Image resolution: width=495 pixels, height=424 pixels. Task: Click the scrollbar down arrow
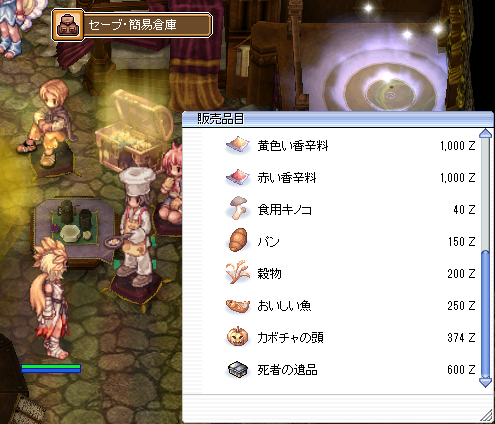pyautogui.click(x=485, y=382)
